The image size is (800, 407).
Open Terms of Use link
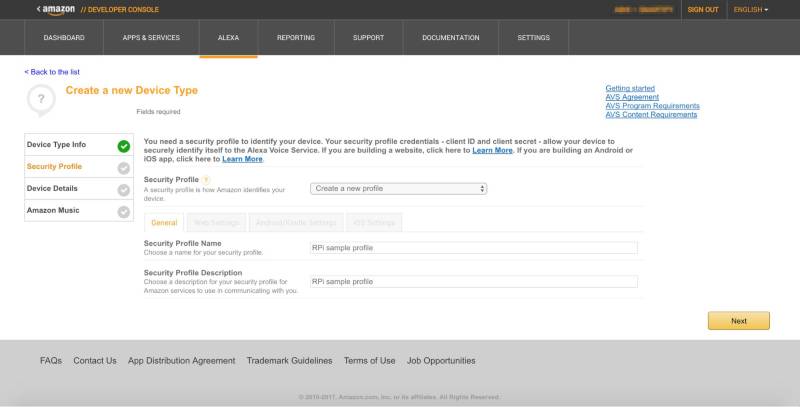369,361
